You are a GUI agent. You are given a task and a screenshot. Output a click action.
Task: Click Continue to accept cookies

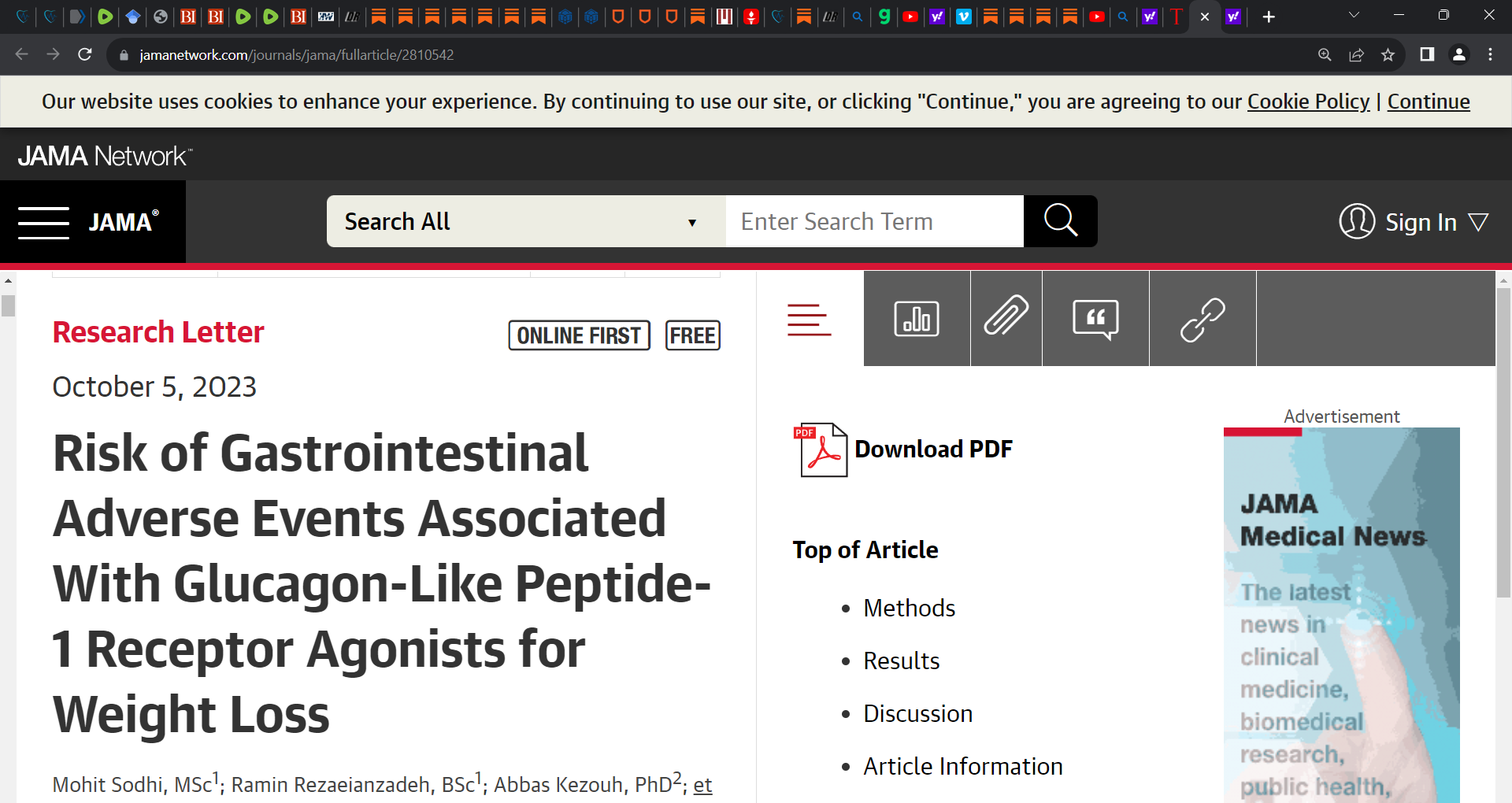(x=1429, y=102)
